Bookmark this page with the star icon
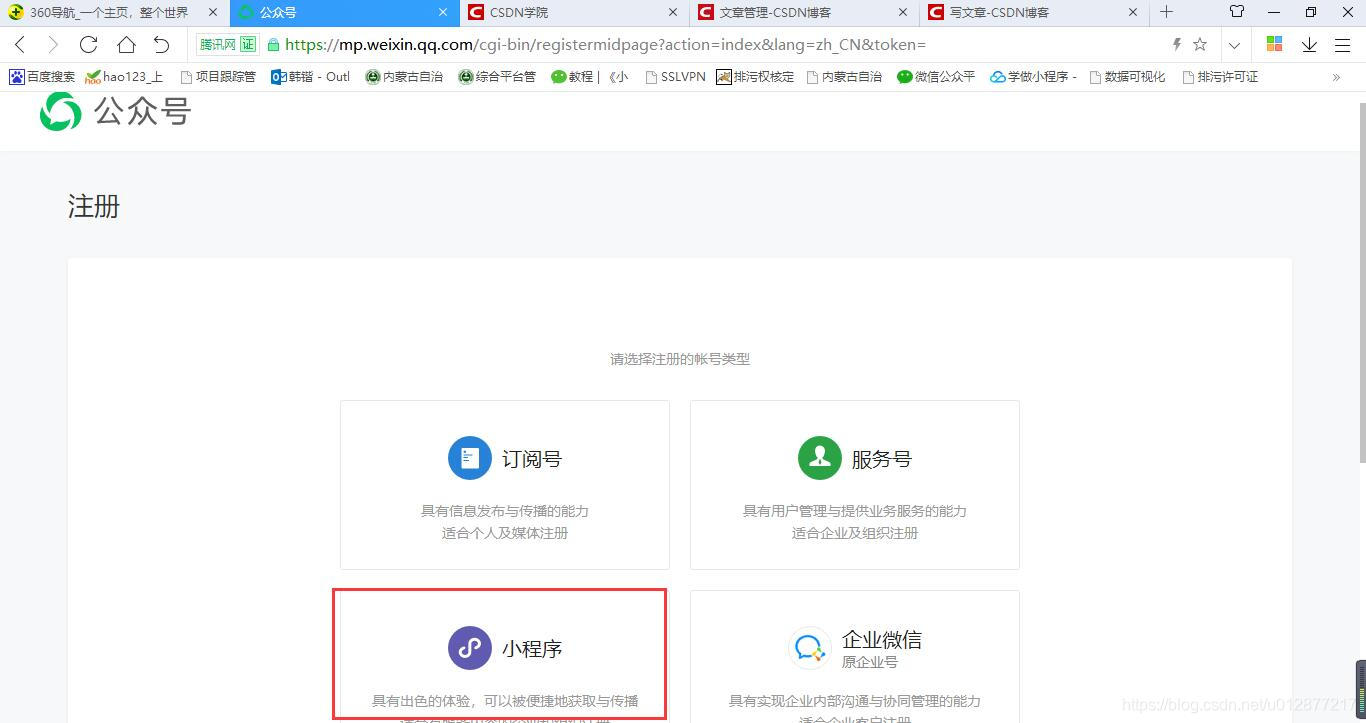This screenshot has width=1366, height=723. 1200,45
